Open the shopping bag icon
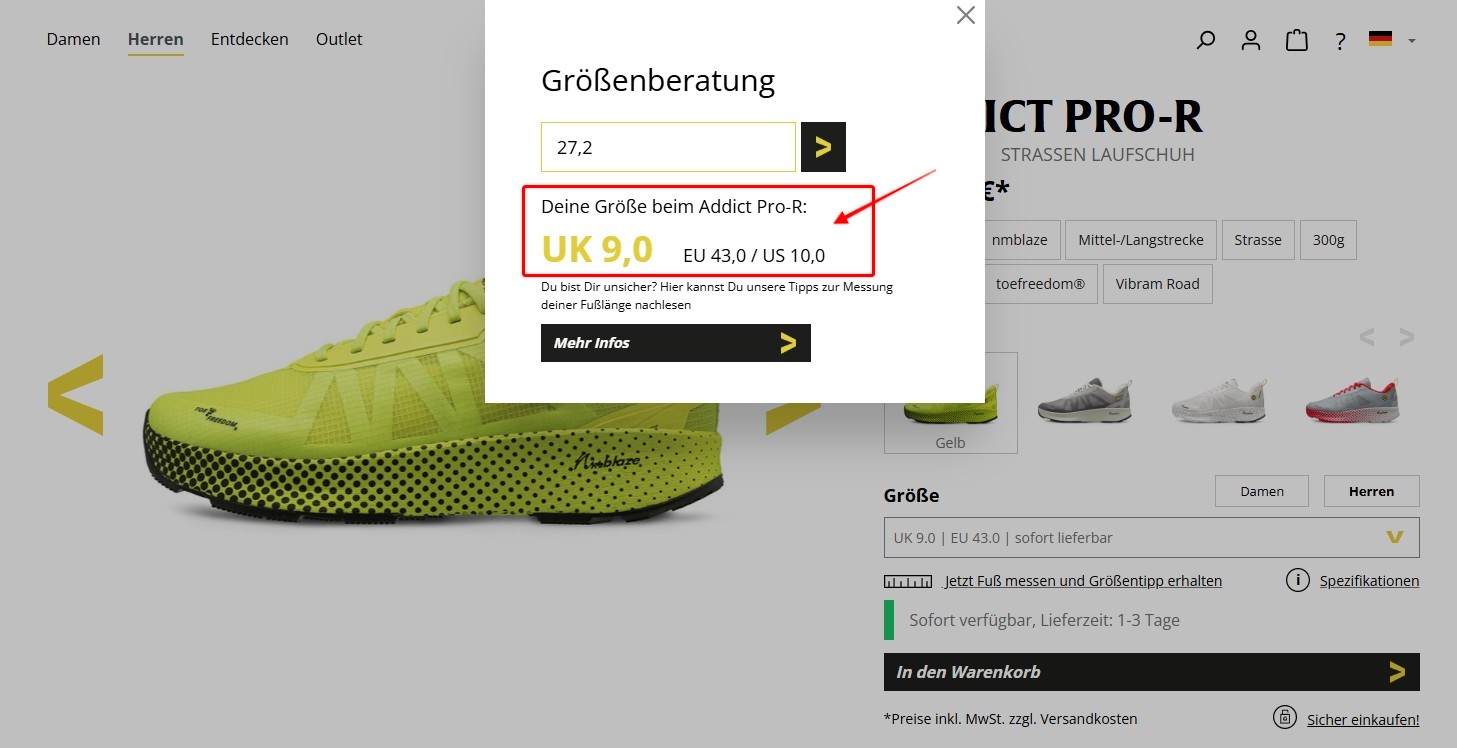The height and width of the screenshot is (748, 1457). click(1297, 40)
